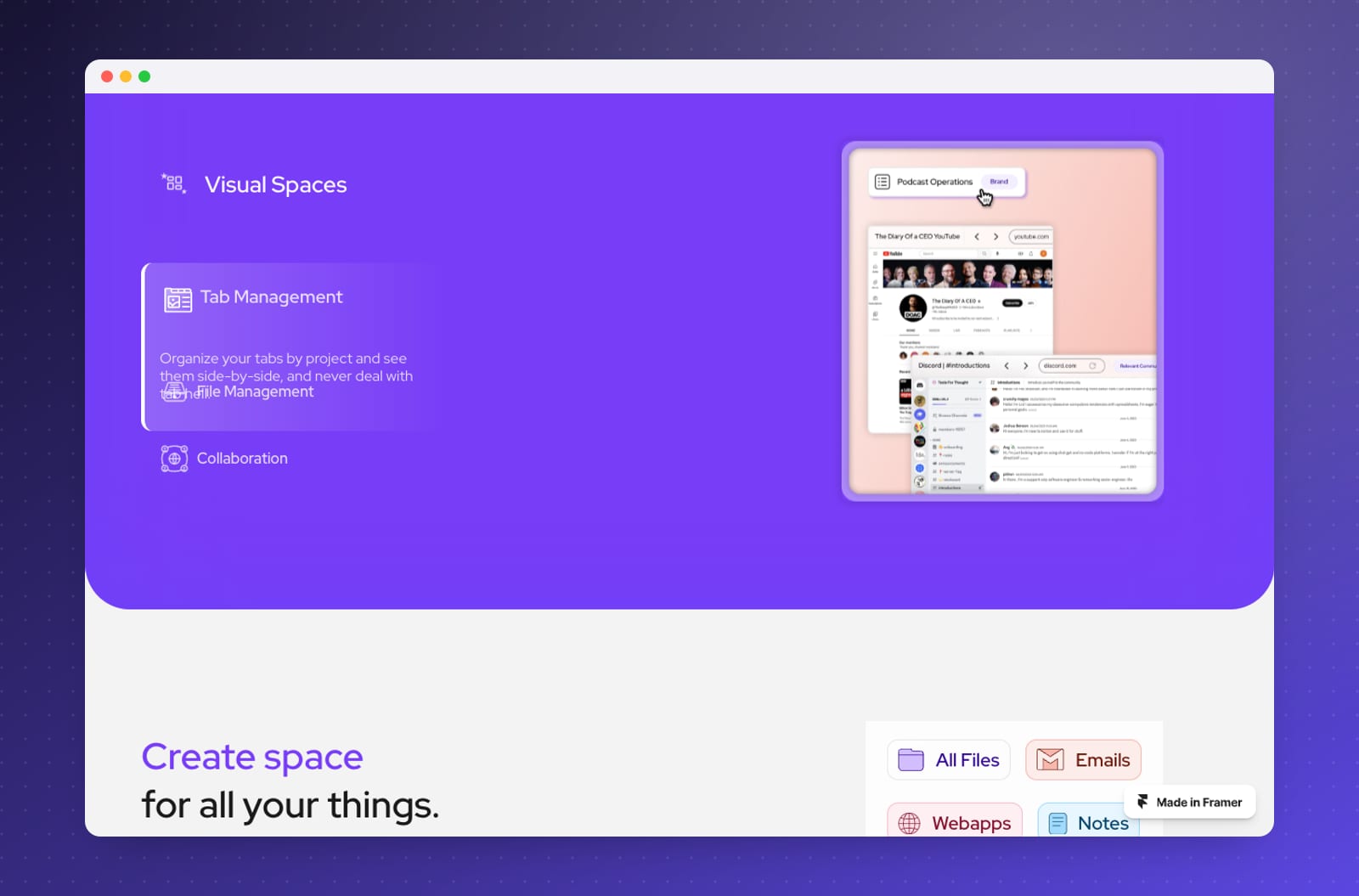Click the Emails envelope icon

(1050, 759)
